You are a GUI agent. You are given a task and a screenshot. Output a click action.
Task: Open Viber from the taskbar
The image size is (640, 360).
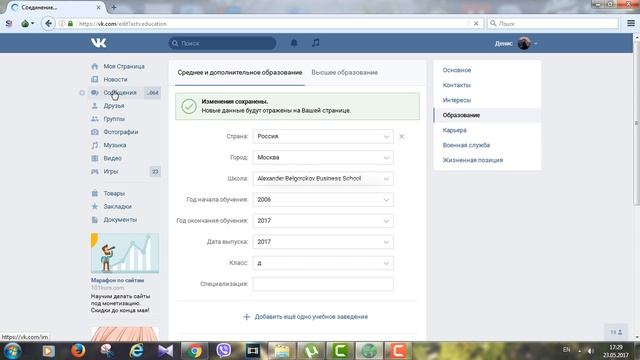[x=223, y=351]
